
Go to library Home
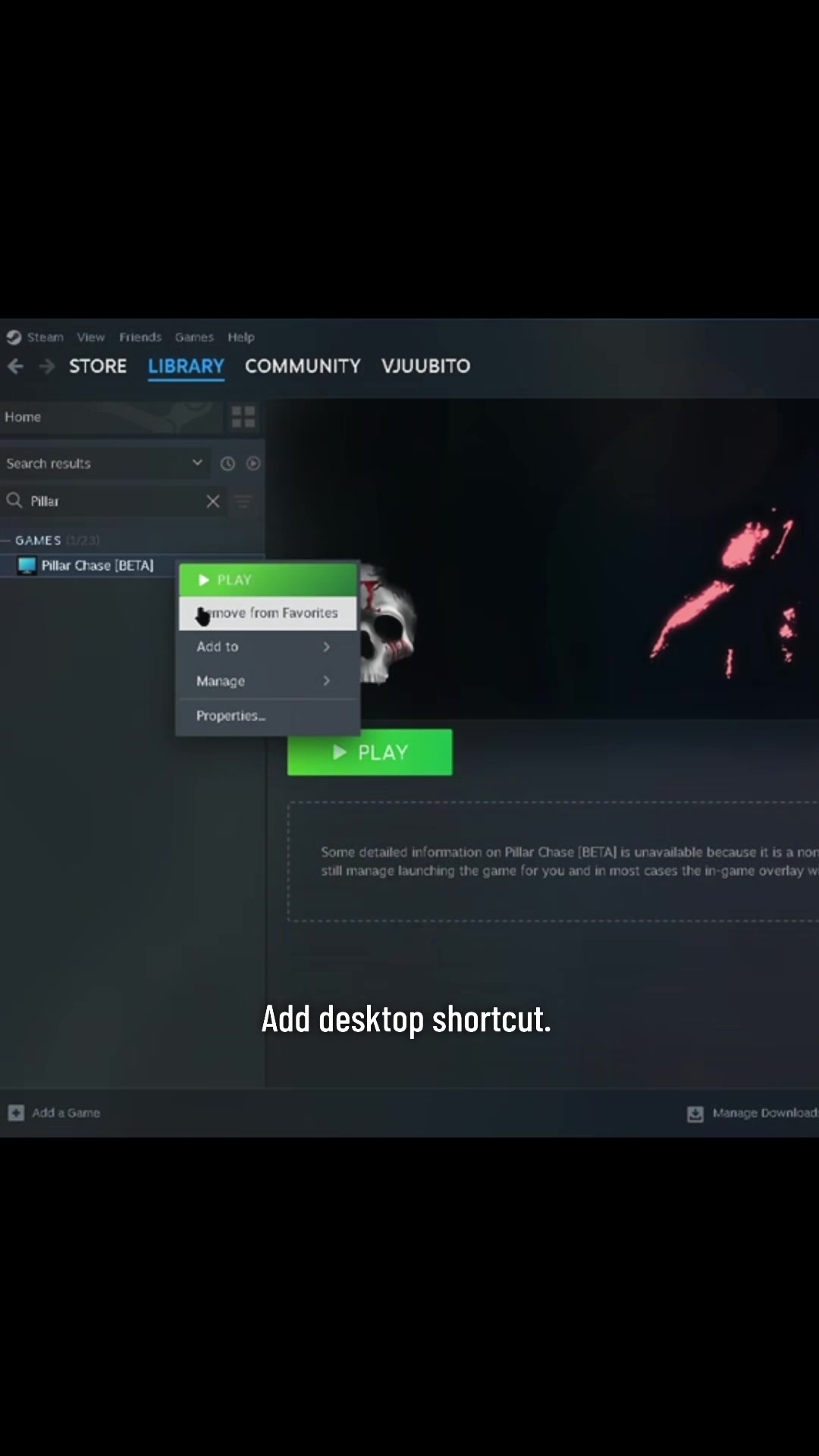pyautogui.click(x=112, y=417)
